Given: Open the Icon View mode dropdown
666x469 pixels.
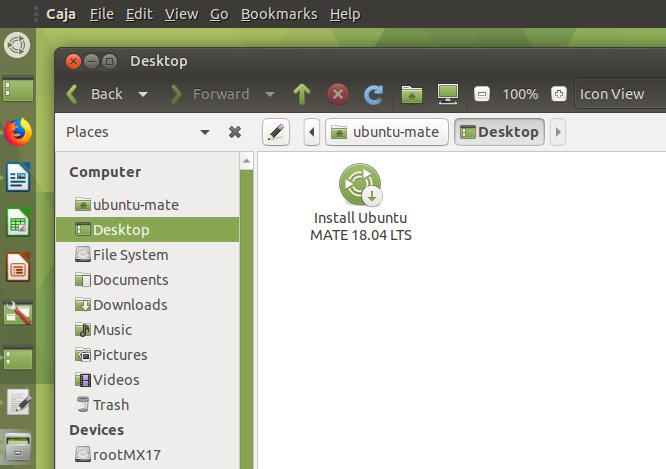Looking at the screenshot, I should point(620,94).
